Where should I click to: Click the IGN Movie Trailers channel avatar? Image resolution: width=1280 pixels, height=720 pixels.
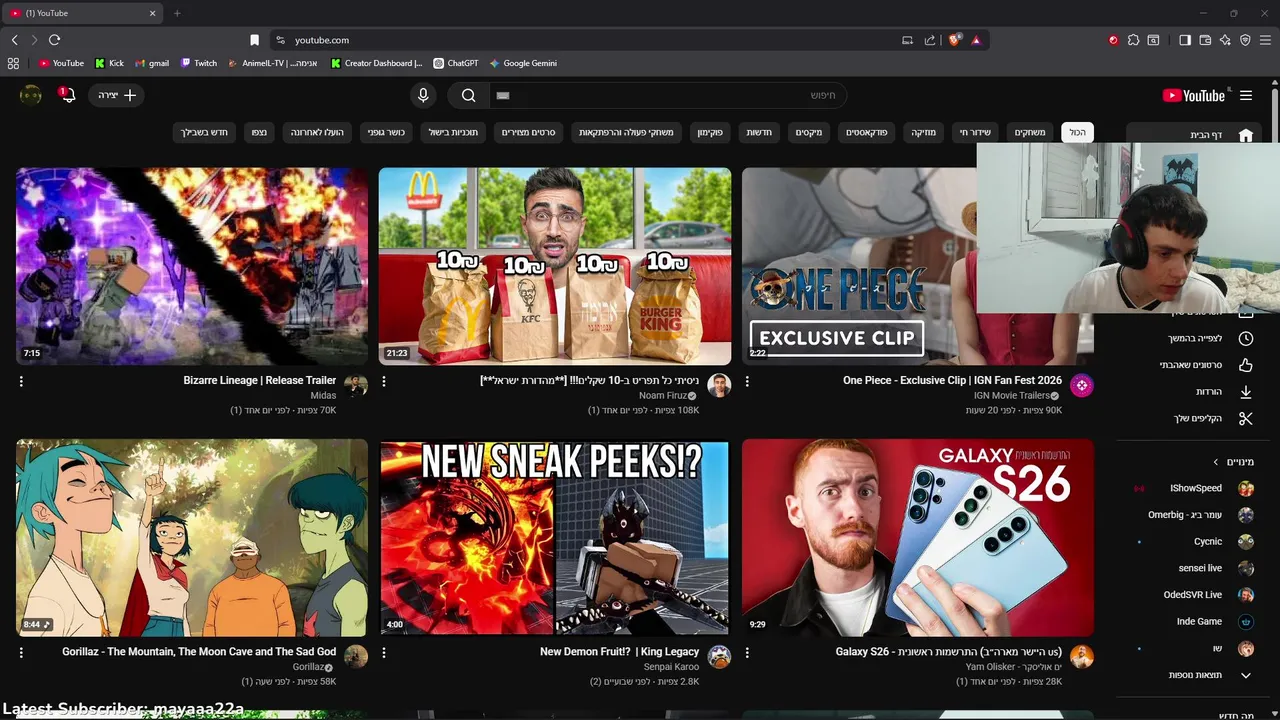(1081, 386)
